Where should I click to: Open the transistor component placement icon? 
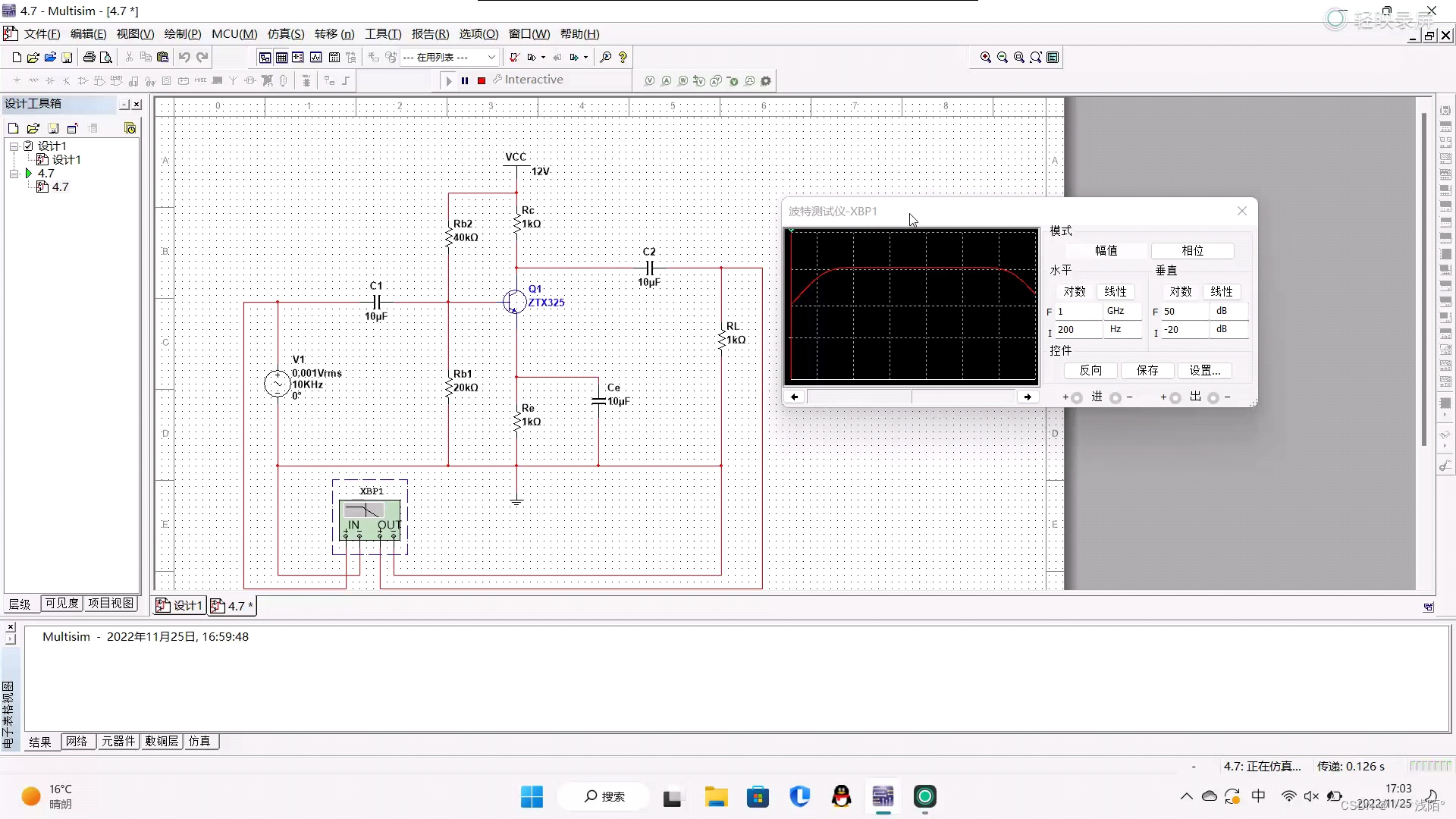[66, 80]
